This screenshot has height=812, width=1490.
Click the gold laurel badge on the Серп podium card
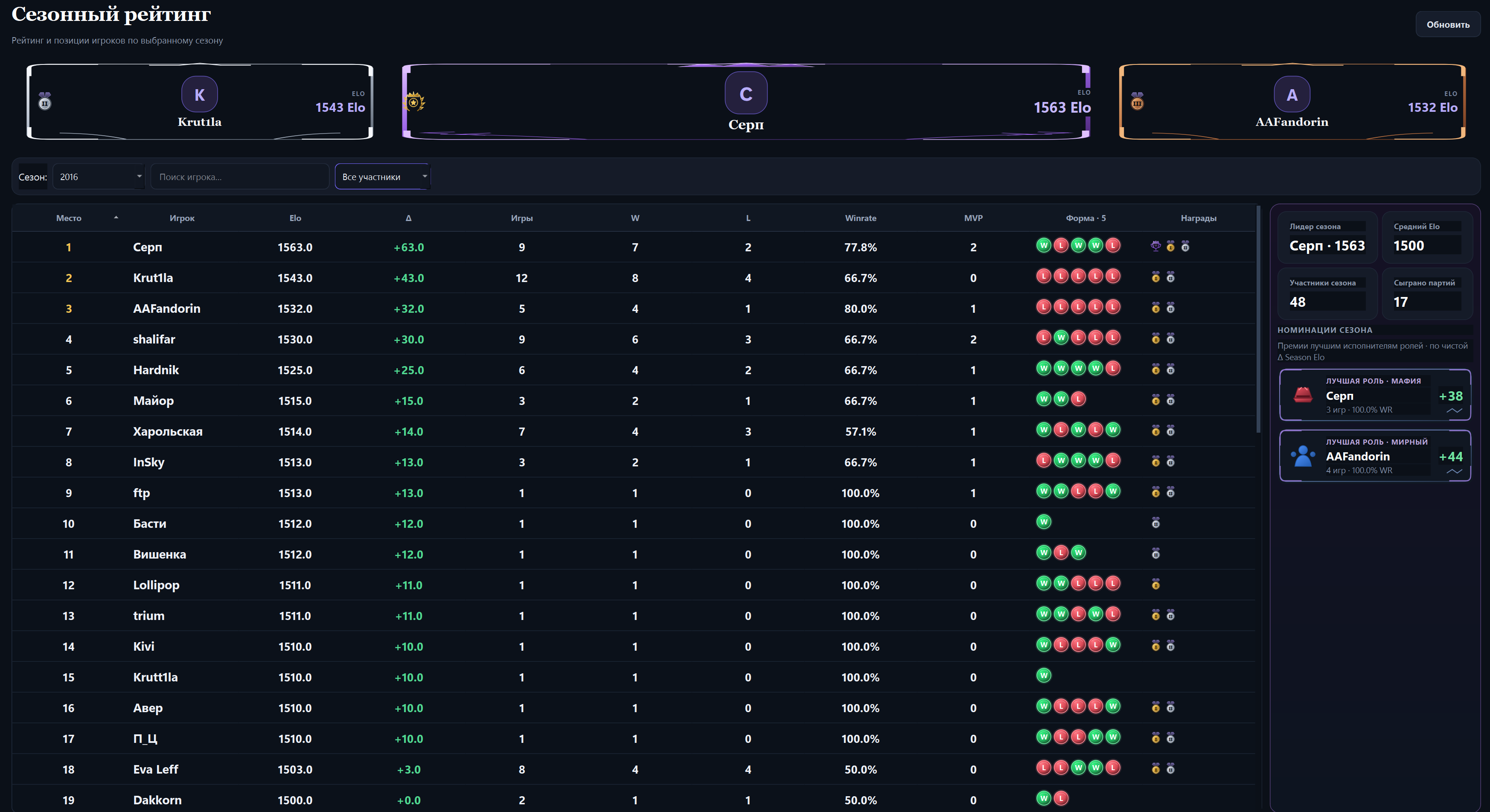pyautogui.click(x=414, y=102)
